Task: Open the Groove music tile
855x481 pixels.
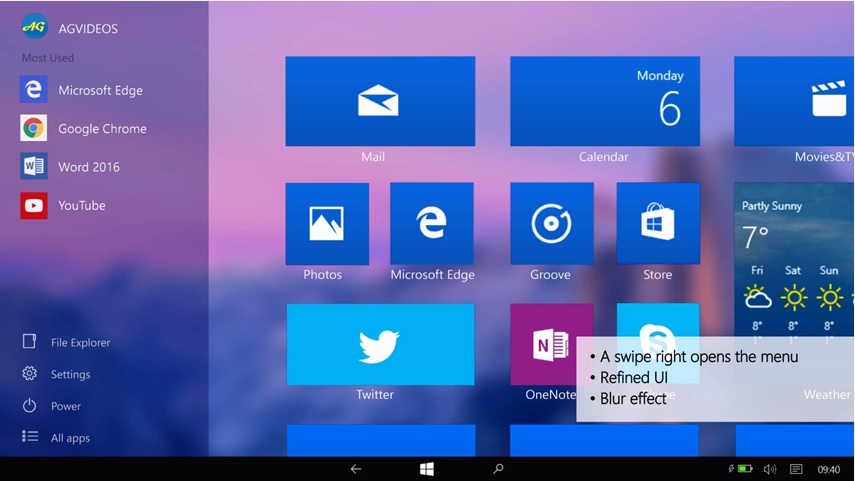Action: pyautogui.click(x=552, y=224)
